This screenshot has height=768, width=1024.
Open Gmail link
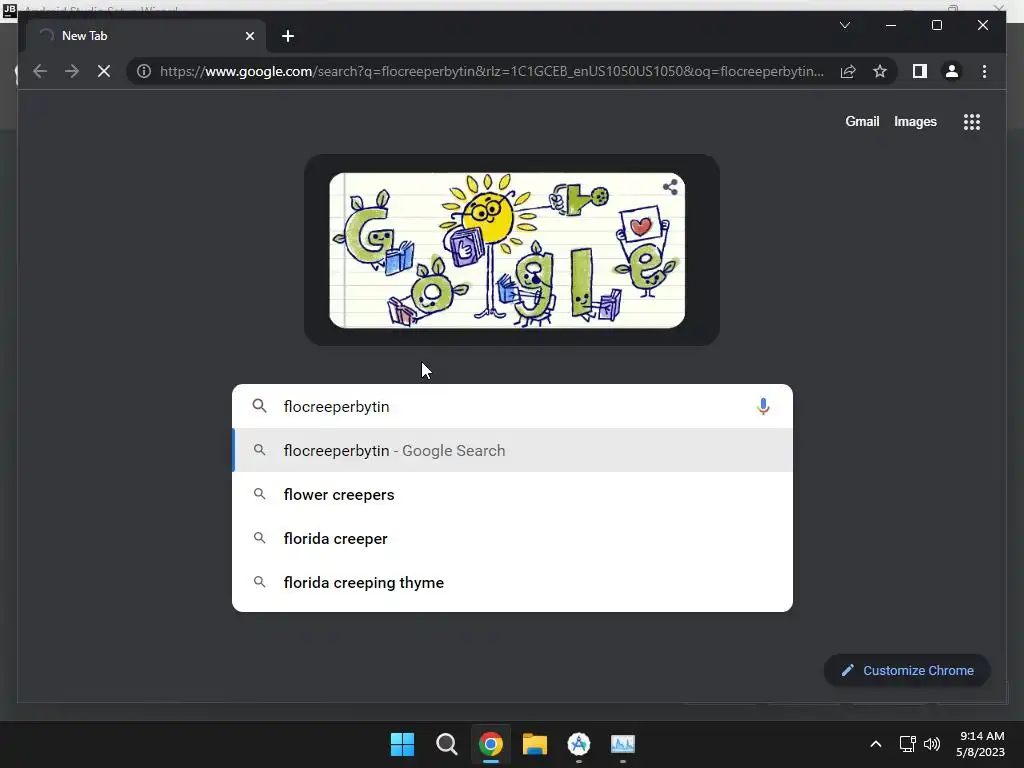[x=862, y=121]
